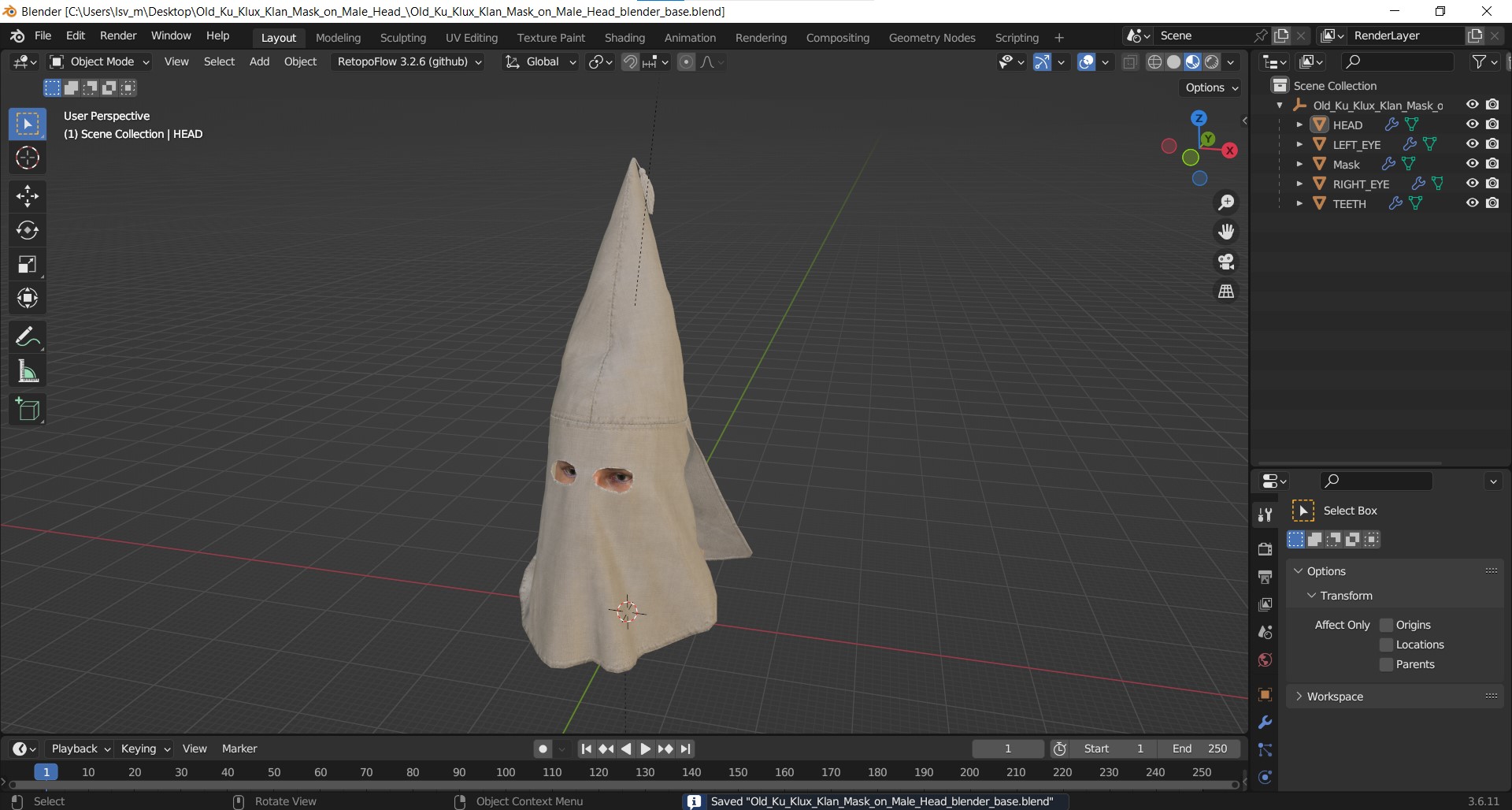Switch to the Geometry Nodes workspace tab

932,38
